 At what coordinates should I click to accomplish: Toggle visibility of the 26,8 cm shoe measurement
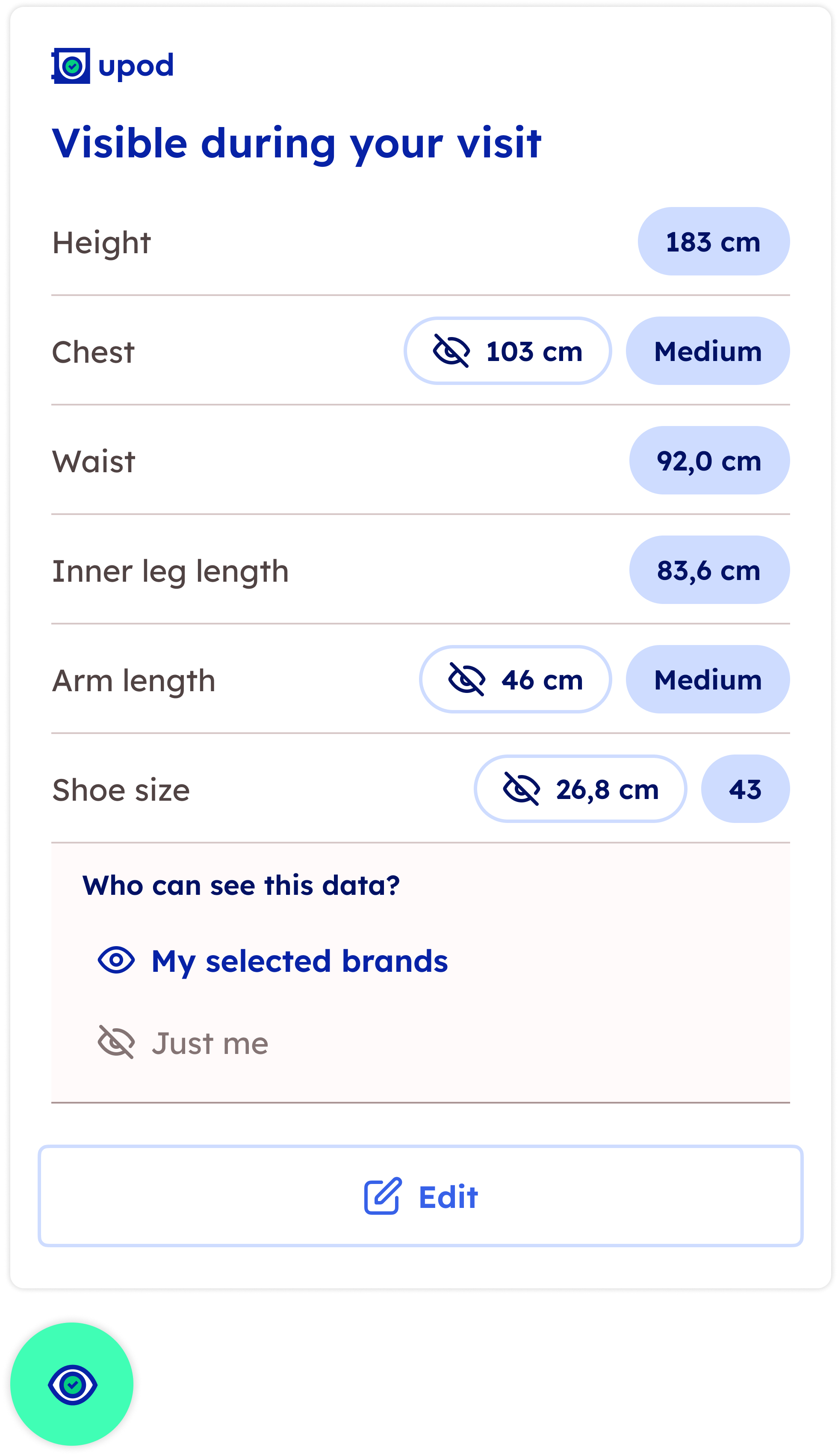pos(580,790)
